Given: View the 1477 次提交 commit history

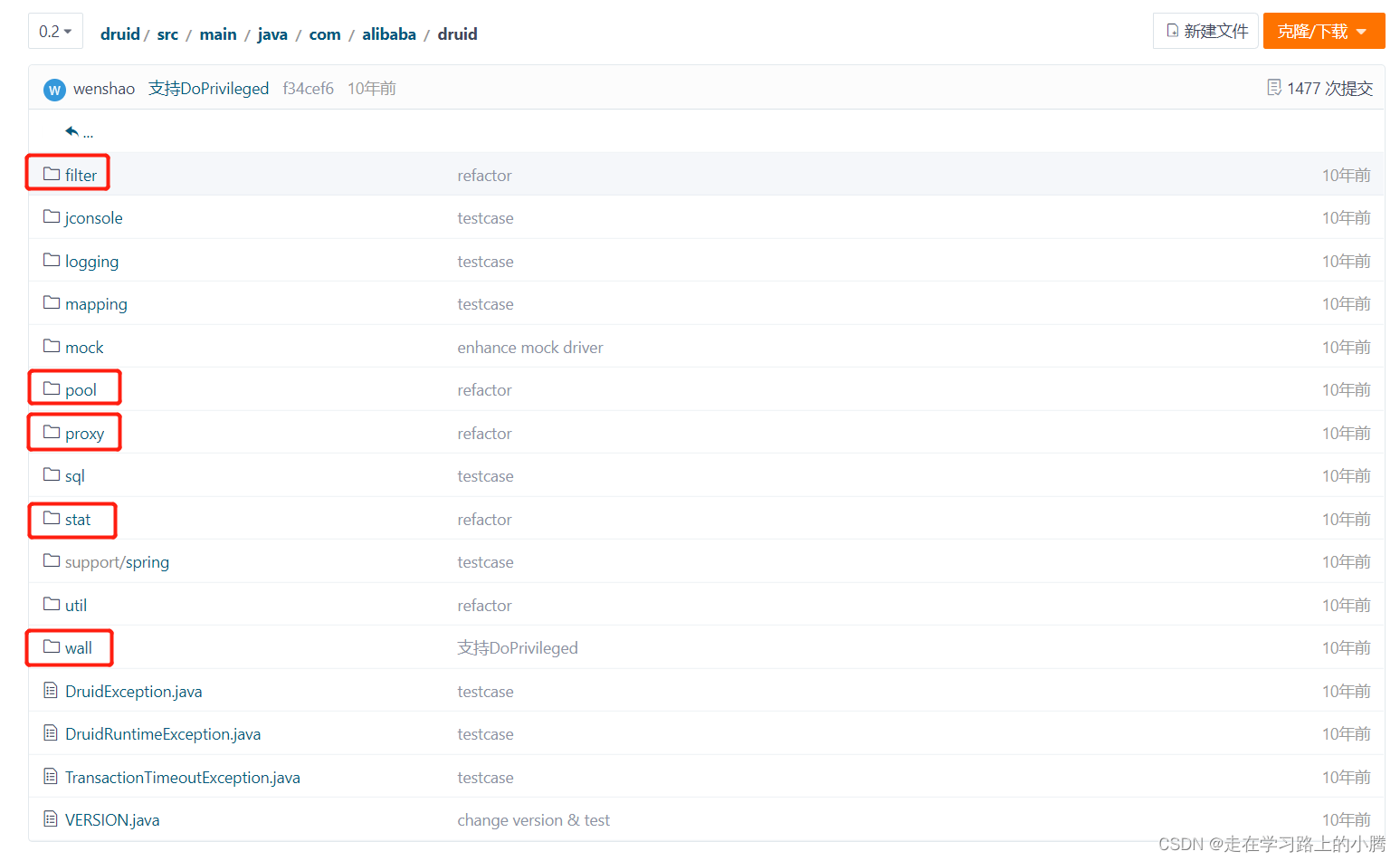Looking at the screenshot, I should point(1329,89).
